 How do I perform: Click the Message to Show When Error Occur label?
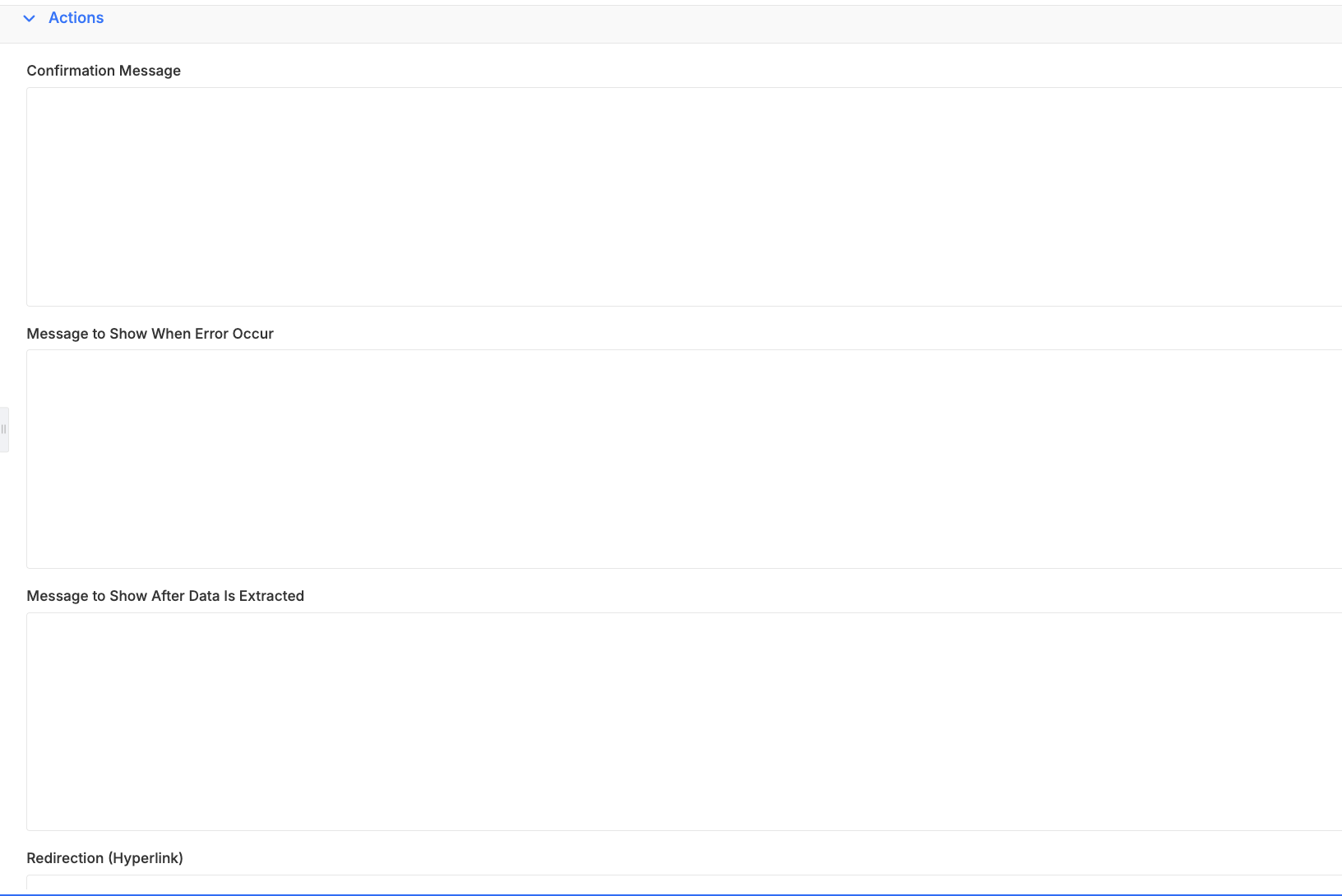pyautogui.click(x=150, y=334)
